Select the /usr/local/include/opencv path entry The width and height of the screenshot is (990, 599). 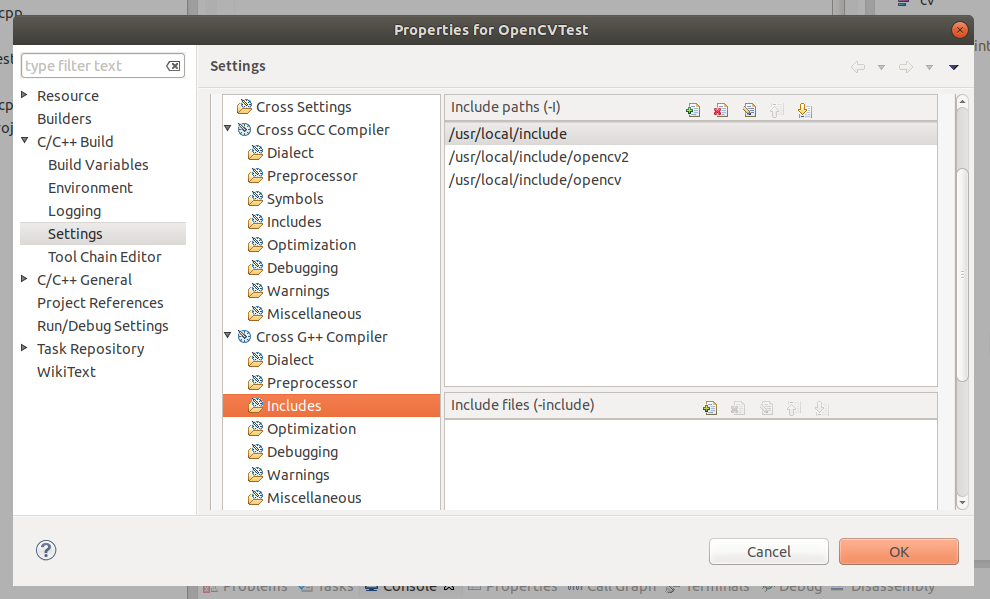[x=691, y=180]
